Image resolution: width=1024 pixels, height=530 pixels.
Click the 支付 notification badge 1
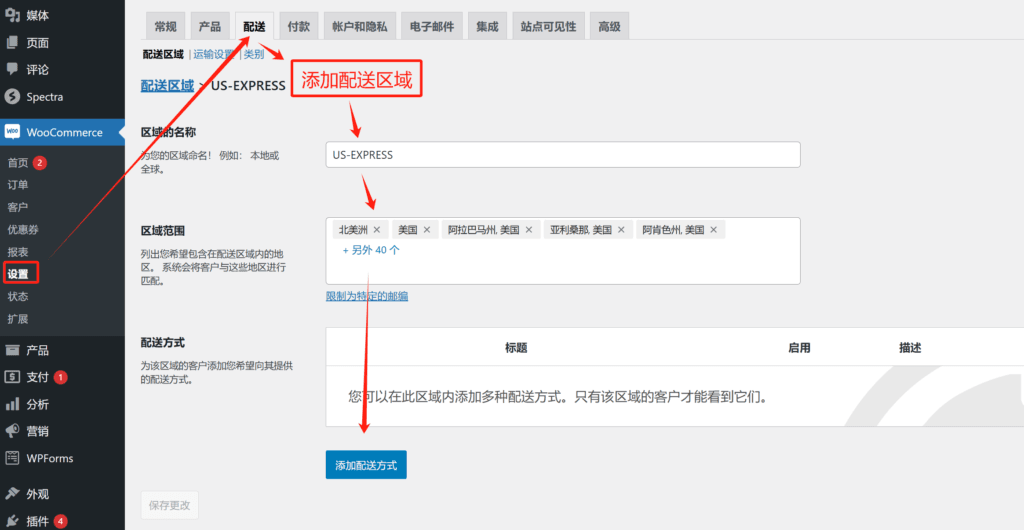pyautogui.click(x=61, y=377)
